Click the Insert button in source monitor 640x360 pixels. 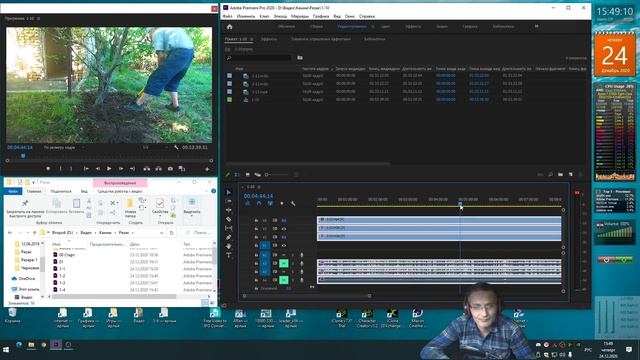point(147,169)
